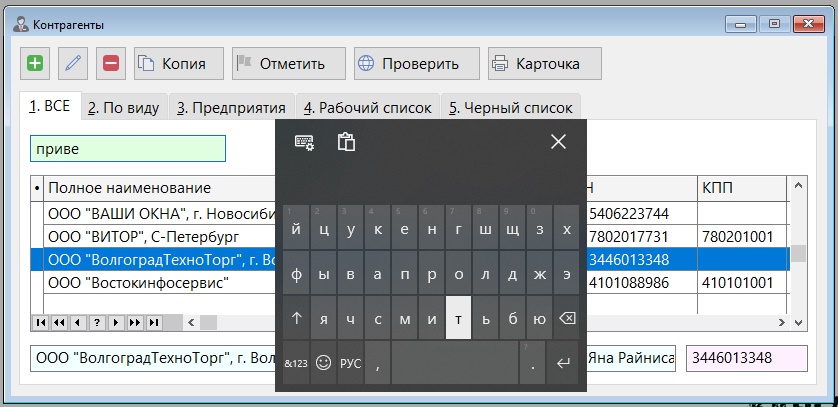Click the green add contractor button

click(x=36, y=64)
